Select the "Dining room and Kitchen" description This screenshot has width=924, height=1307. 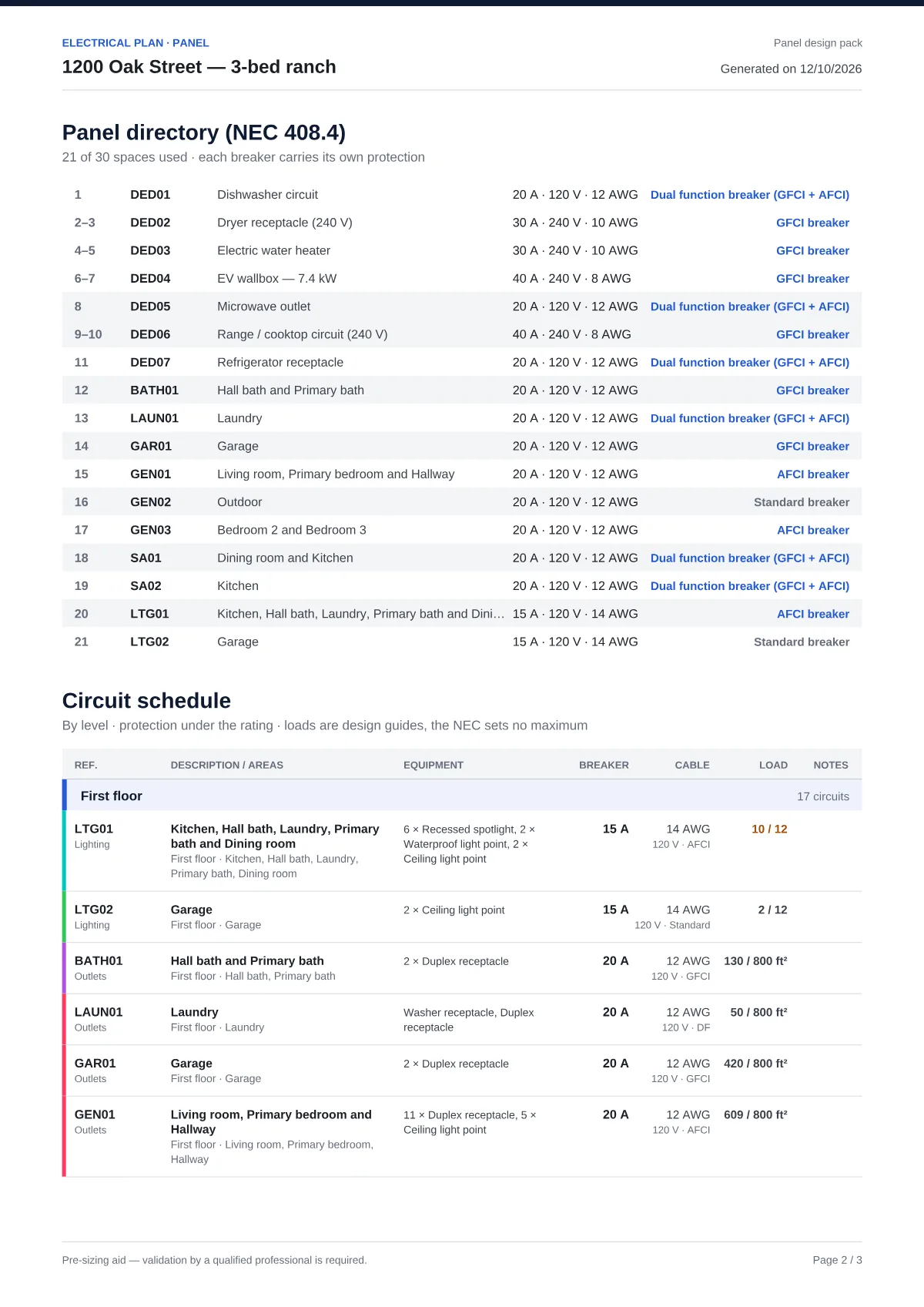coord(285,558)
